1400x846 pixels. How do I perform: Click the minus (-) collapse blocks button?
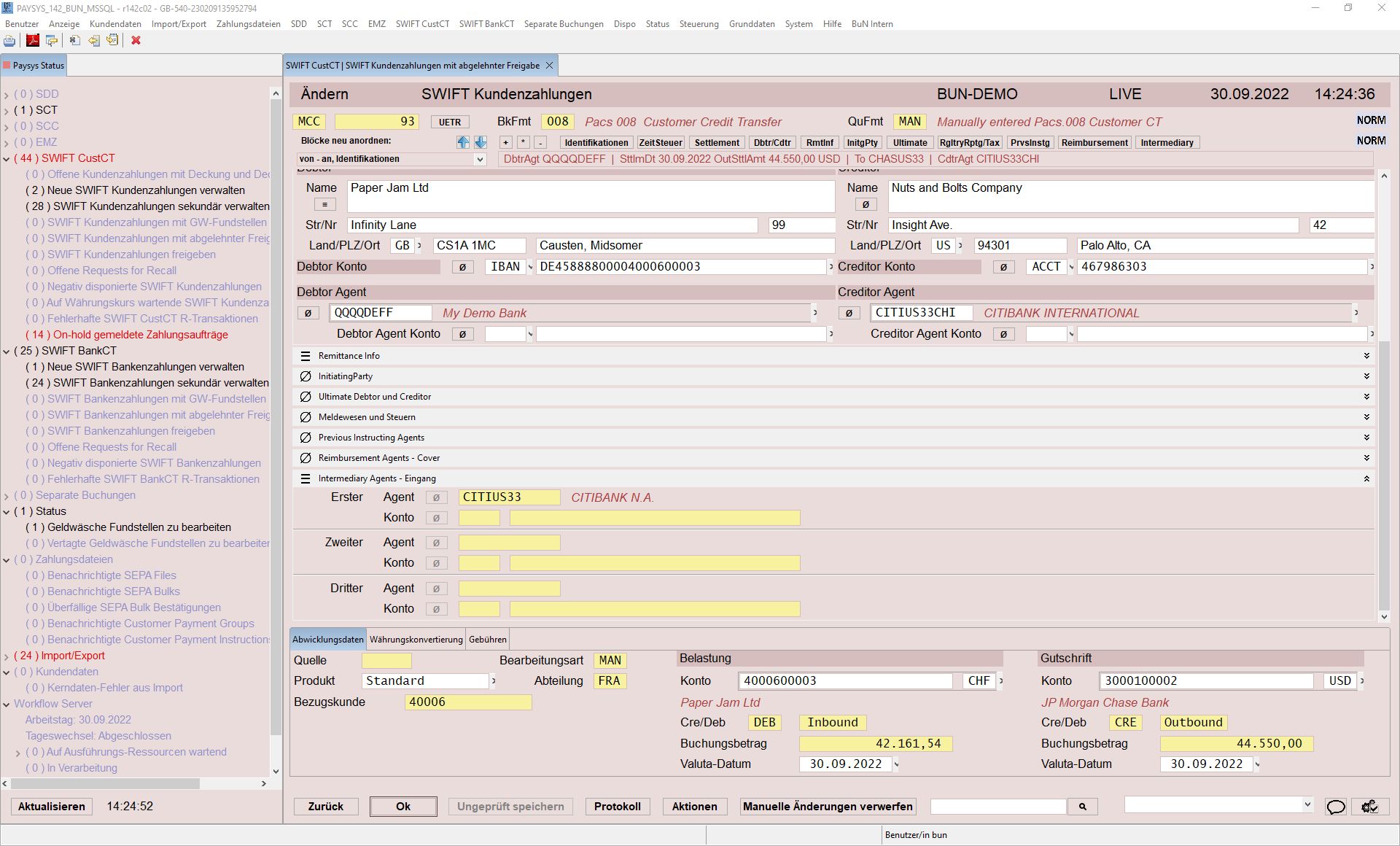point(540,142)
